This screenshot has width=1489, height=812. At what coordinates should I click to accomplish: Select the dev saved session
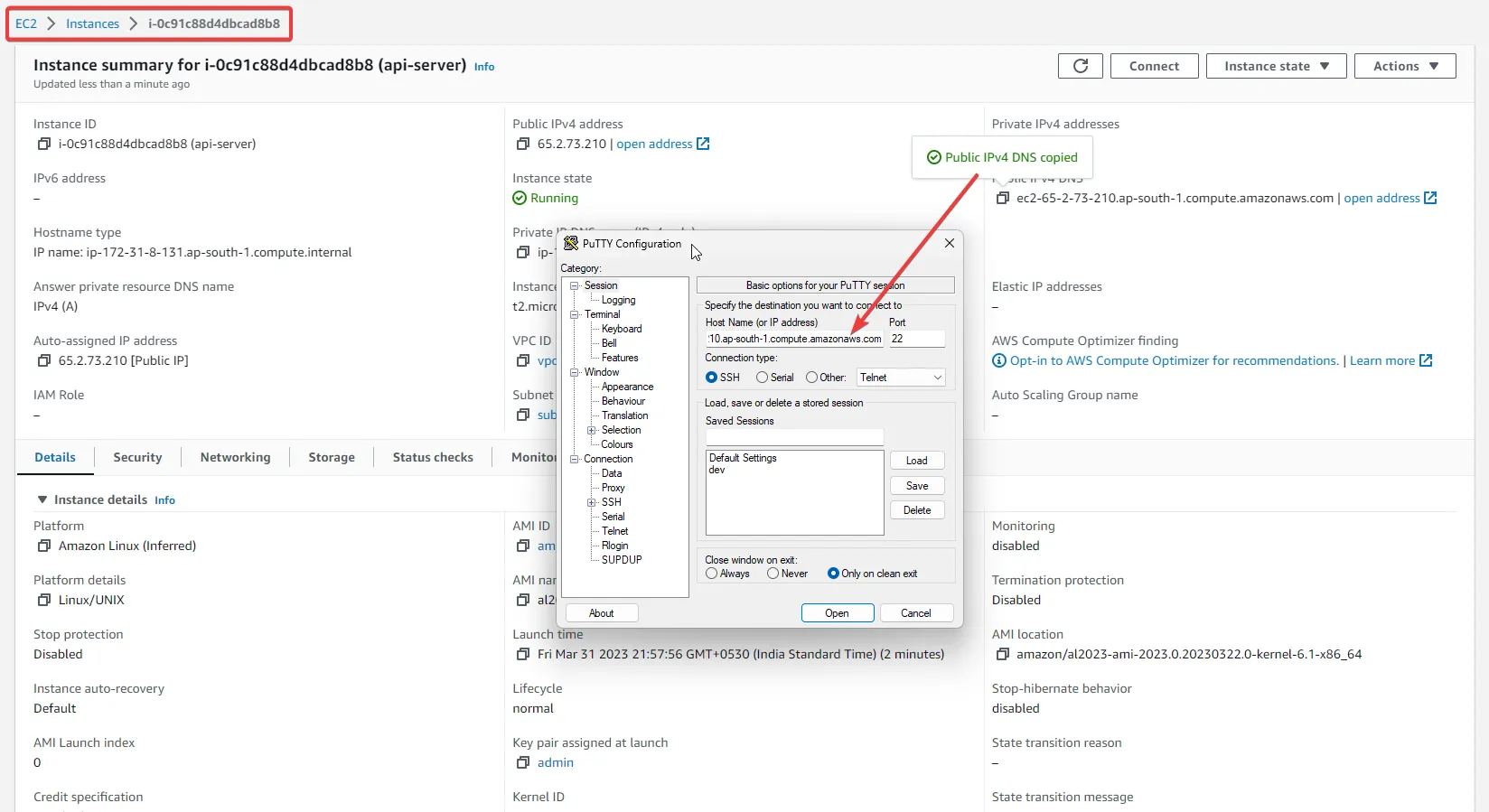[x=717, y=471]
